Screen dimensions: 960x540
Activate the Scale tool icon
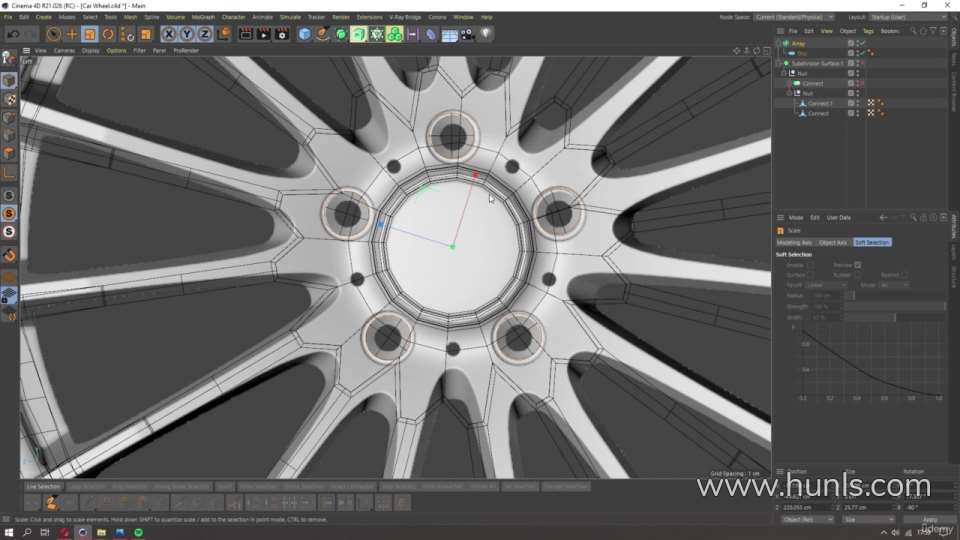coord(90,34)
